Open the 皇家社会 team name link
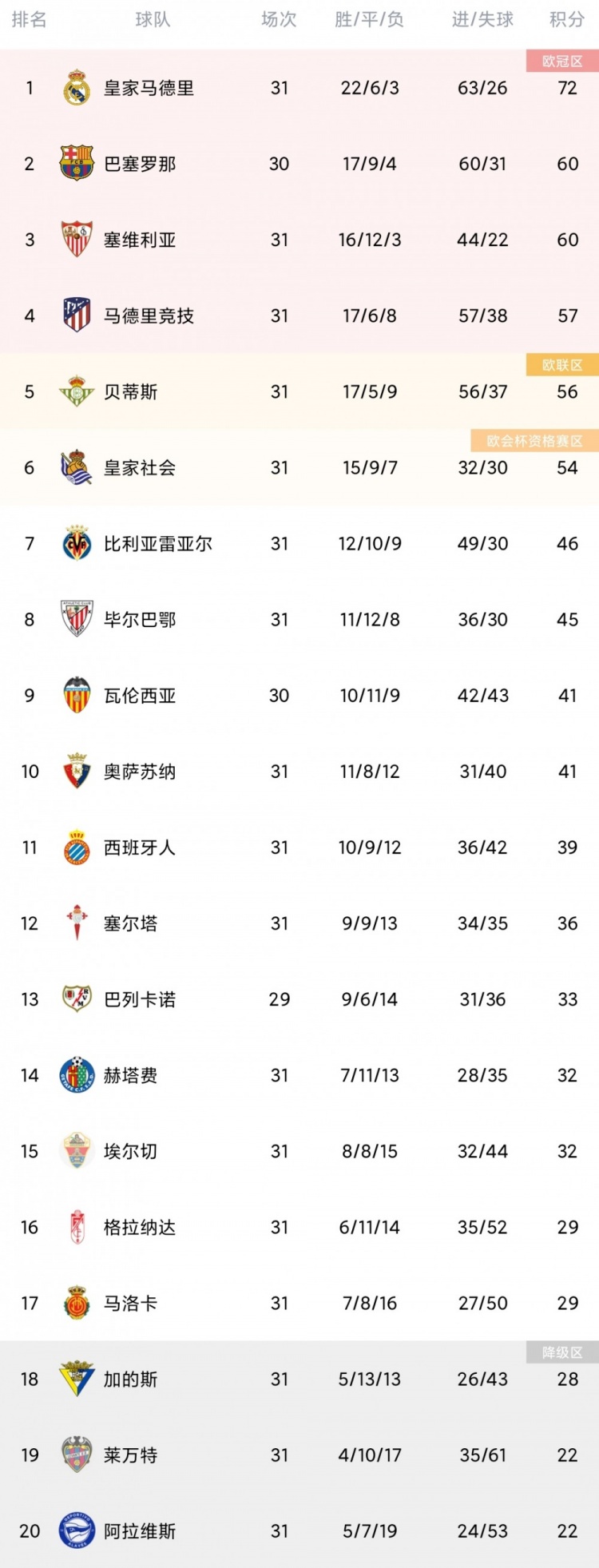The width and height of the screenshot is (599, 1568). click(x=140, y=468)
